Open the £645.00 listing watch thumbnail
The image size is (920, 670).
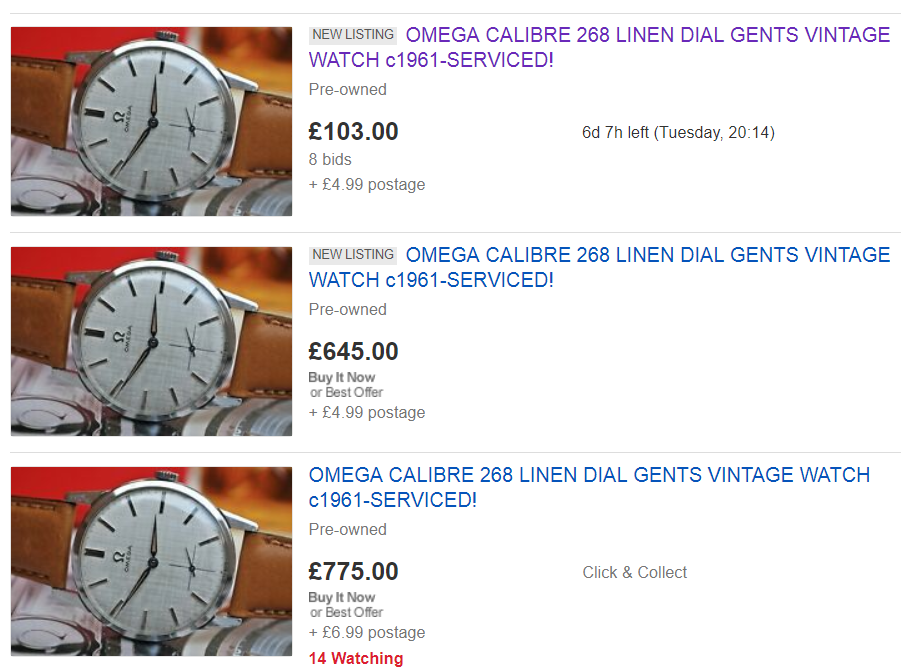pyautogui.click(x=151, y=341)
